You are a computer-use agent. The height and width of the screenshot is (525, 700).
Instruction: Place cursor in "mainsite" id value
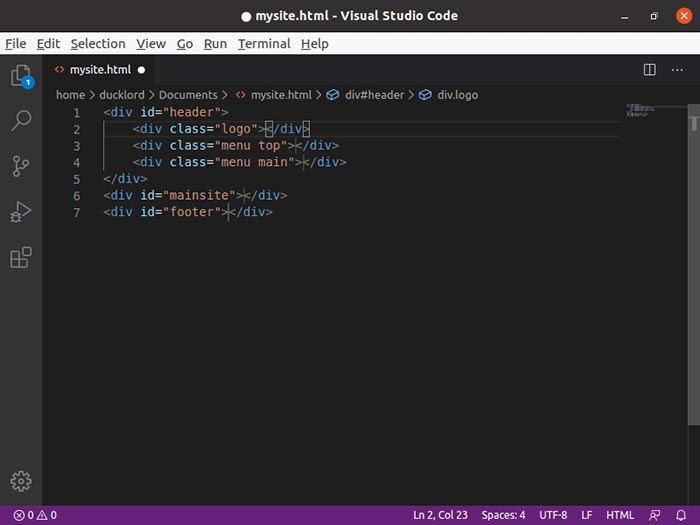pyautogui.click(x=199, y=195)
